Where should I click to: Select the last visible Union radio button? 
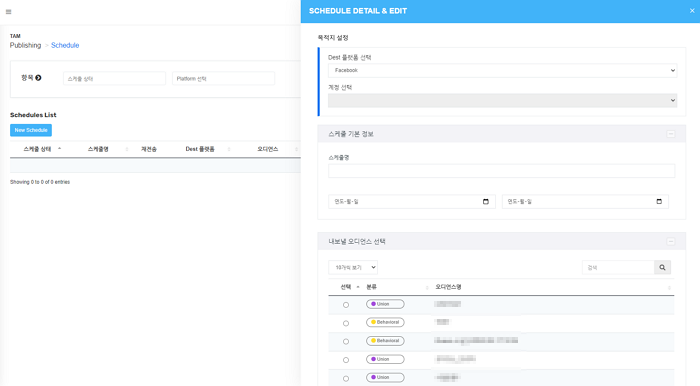point(346,378)
